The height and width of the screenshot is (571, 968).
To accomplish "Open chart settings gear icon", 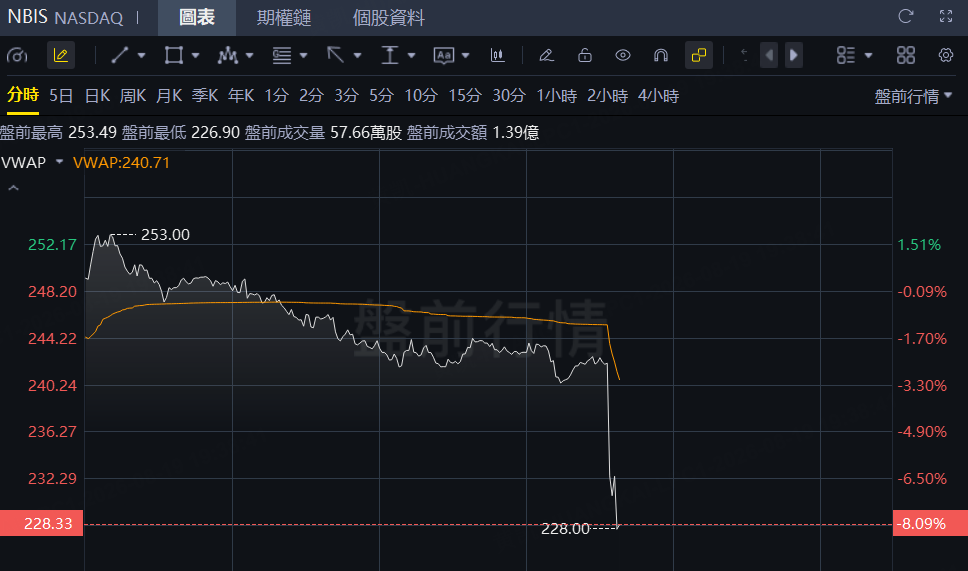I will (x=946, y=56).
